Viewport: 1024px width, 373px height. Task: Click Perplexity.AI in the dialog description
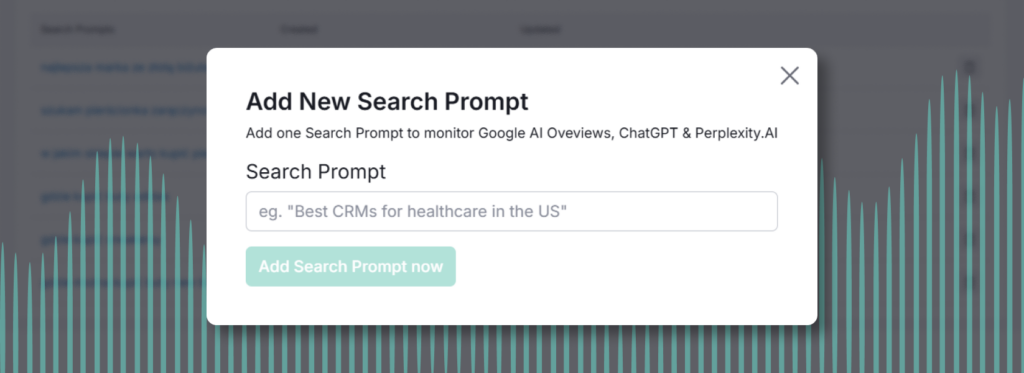pos(736,133)
